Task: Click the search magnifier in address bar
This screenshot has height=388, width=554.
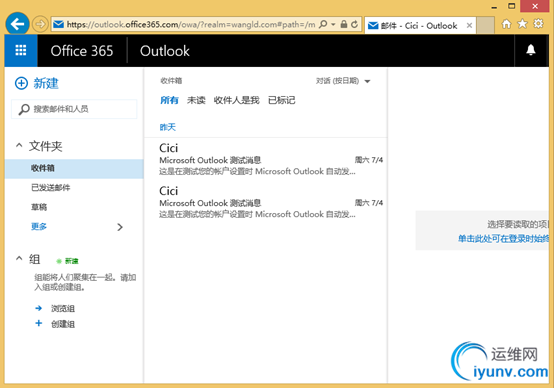Action: click(323, 24)
